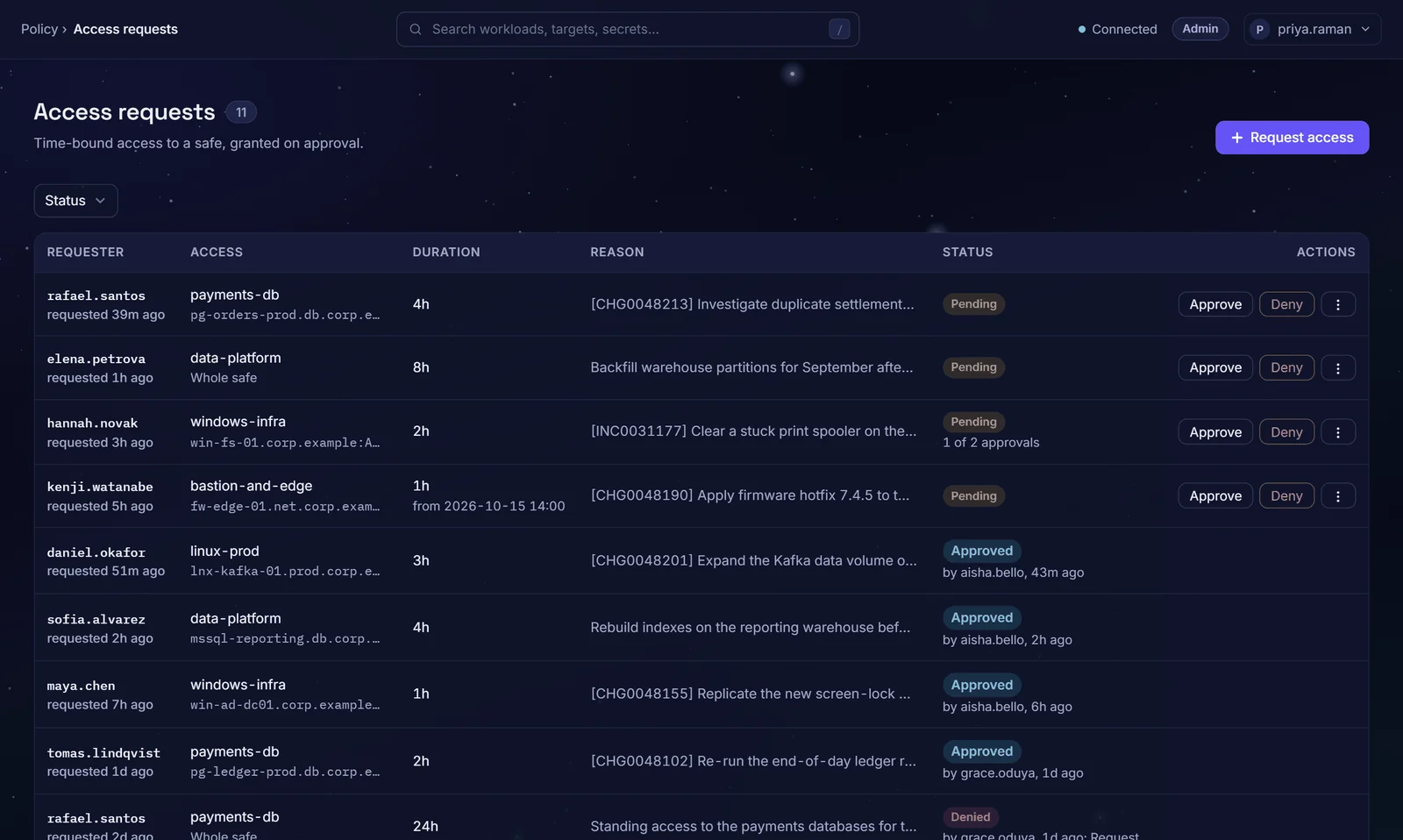Approve elena.petrova data-platform request
Image resolution: width=1403 pixels, height=840 pixels.
pyautogui.click(x=1215, y=367)
